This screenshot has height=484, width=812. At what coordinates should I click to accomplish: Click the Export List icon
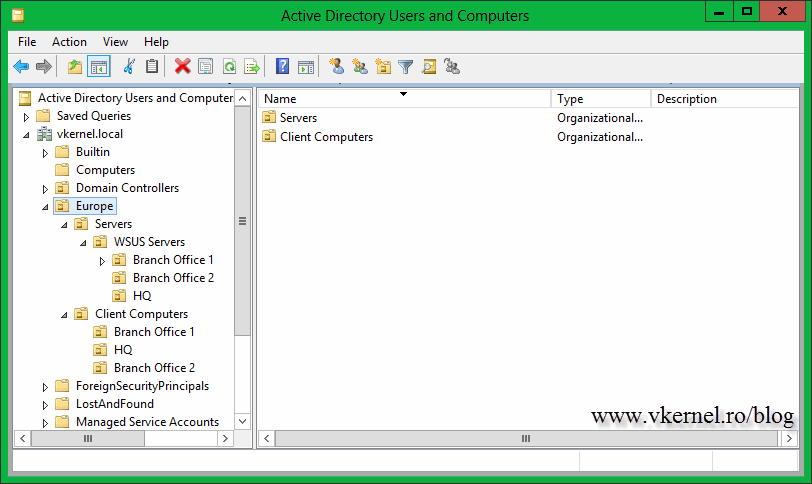coord(252,66)
